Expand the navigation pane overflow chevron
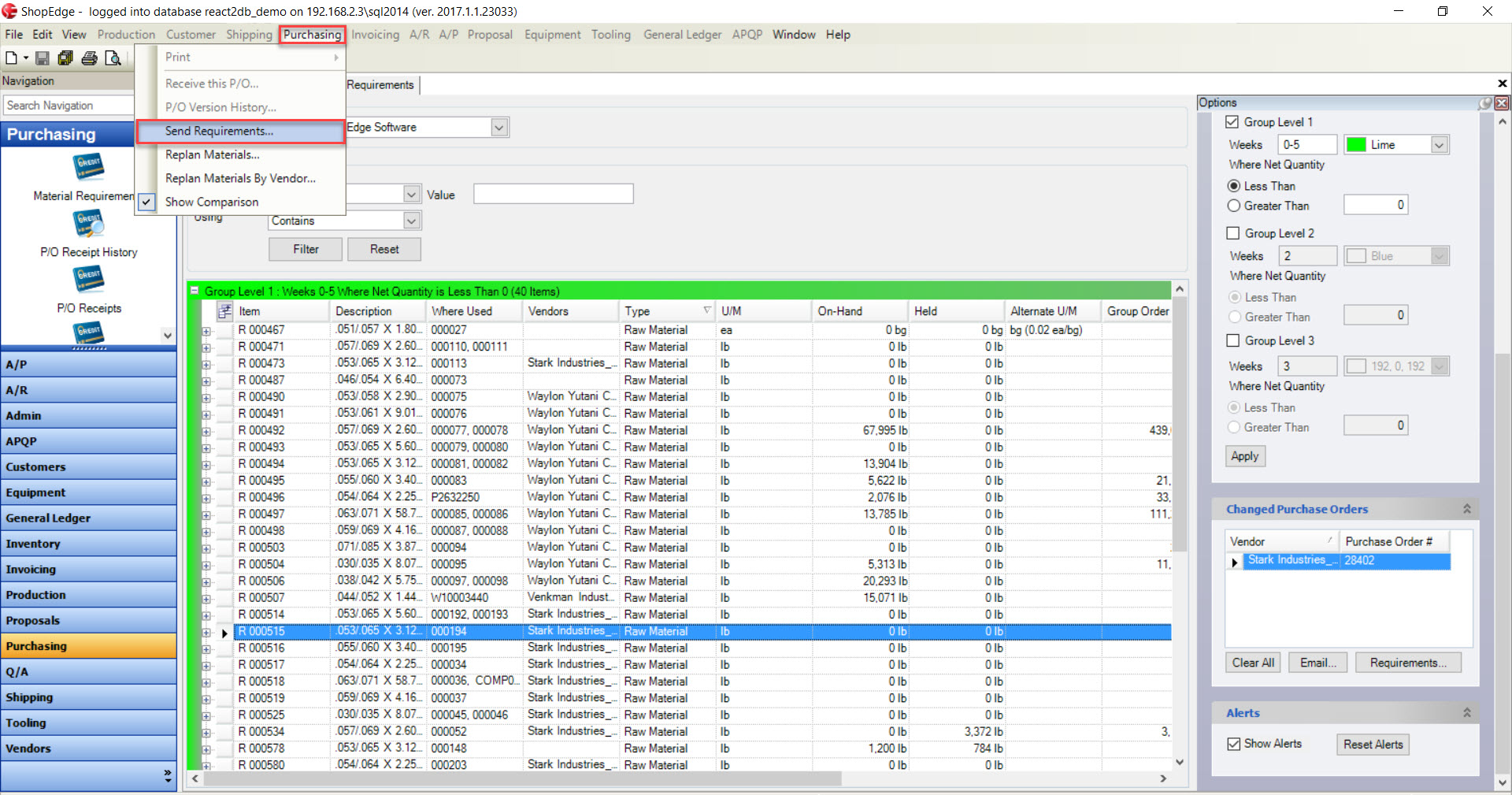The height and width of the screenshot is (795, 1512). (167, 776)
